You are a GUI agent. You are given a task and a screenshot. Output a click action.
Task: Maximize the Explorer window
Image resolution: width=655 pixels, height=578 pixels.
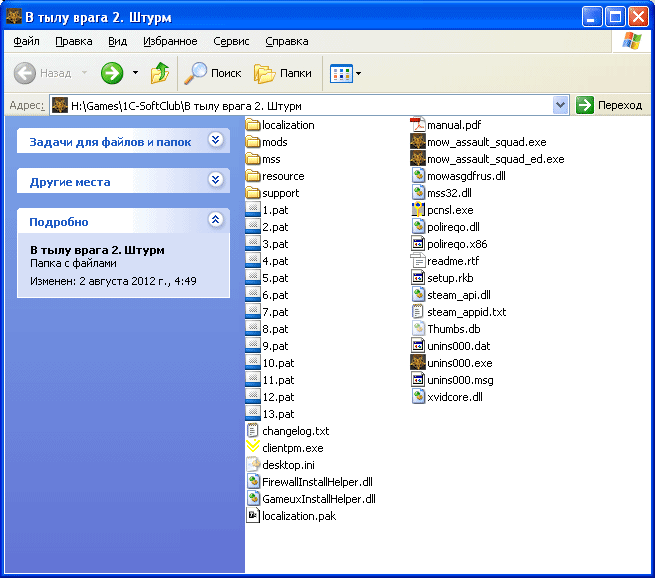point(614,18)
